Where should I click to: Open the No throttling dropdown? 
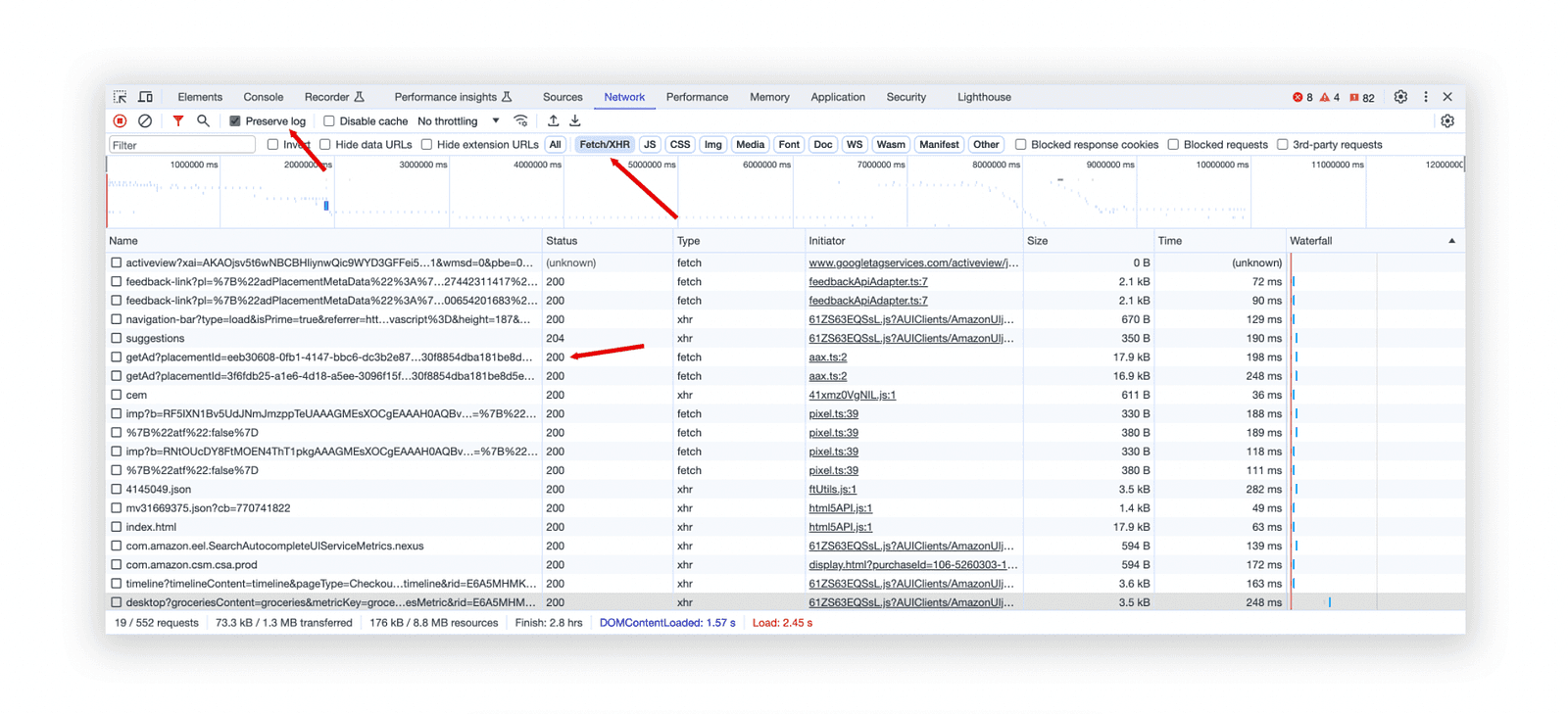[459, 121]
